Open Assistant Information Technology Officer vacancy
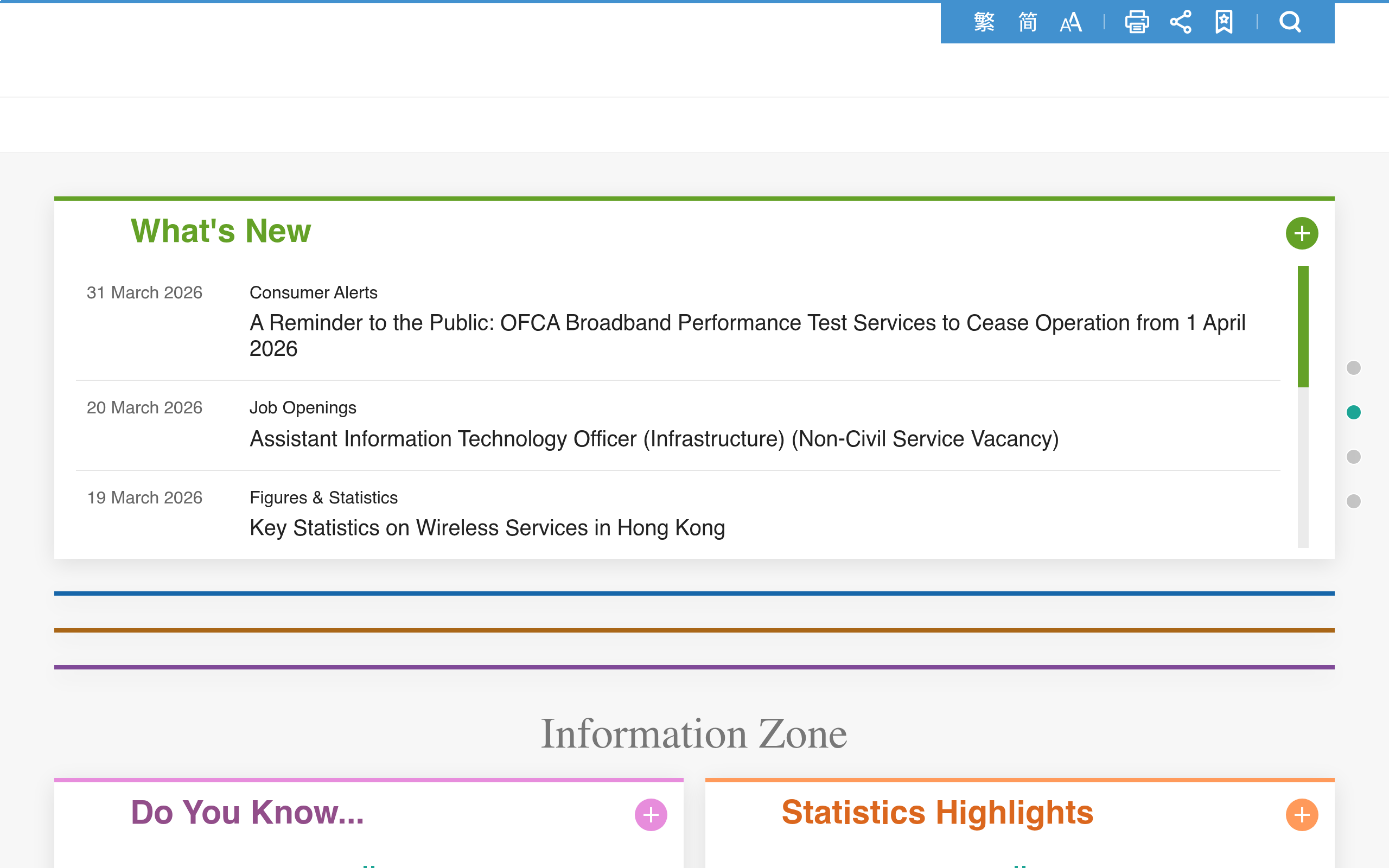The width and height of the screenshot is (1389, 868). 654,438
